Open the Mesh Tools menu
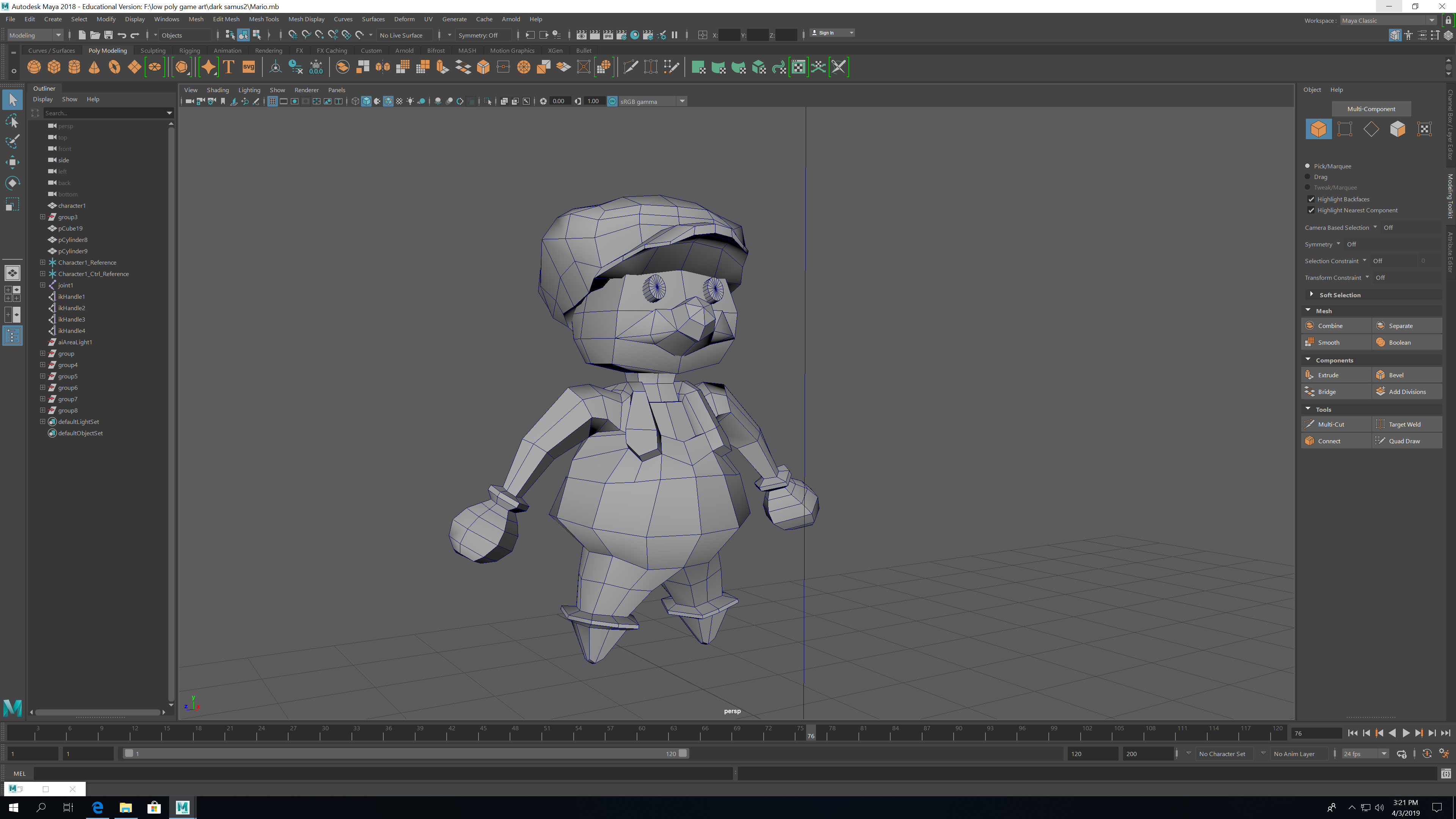Screen dimensions: 1456x819 tap(264, 19)
